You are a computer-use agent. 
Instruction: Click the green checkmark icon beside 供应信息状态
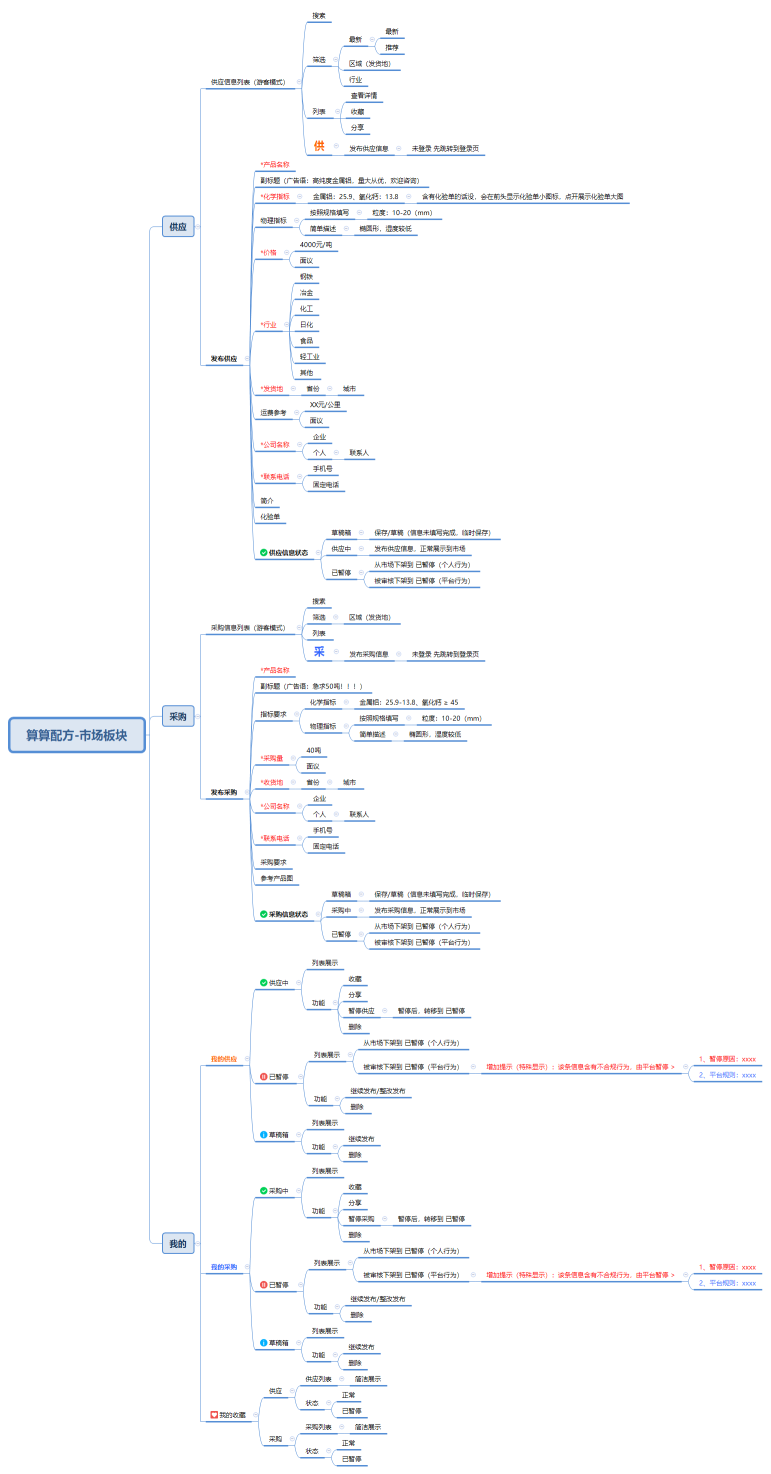coord(264,552)
